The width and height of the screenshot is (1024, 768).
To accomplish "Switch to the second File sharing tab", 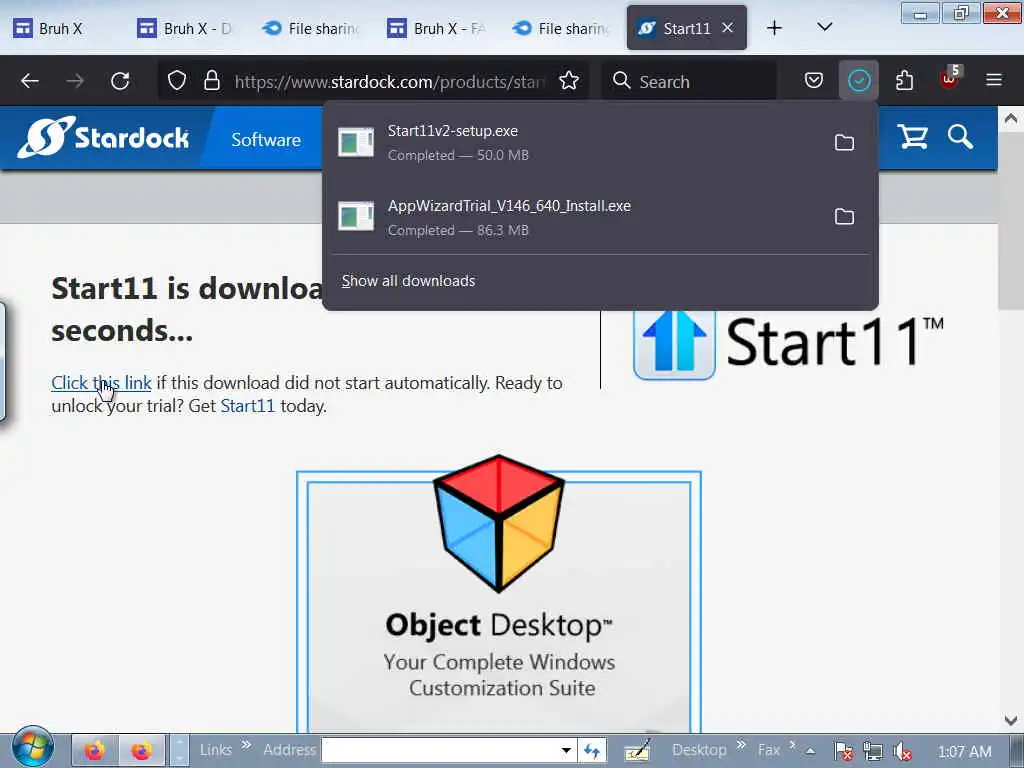I will click(561, 28).
